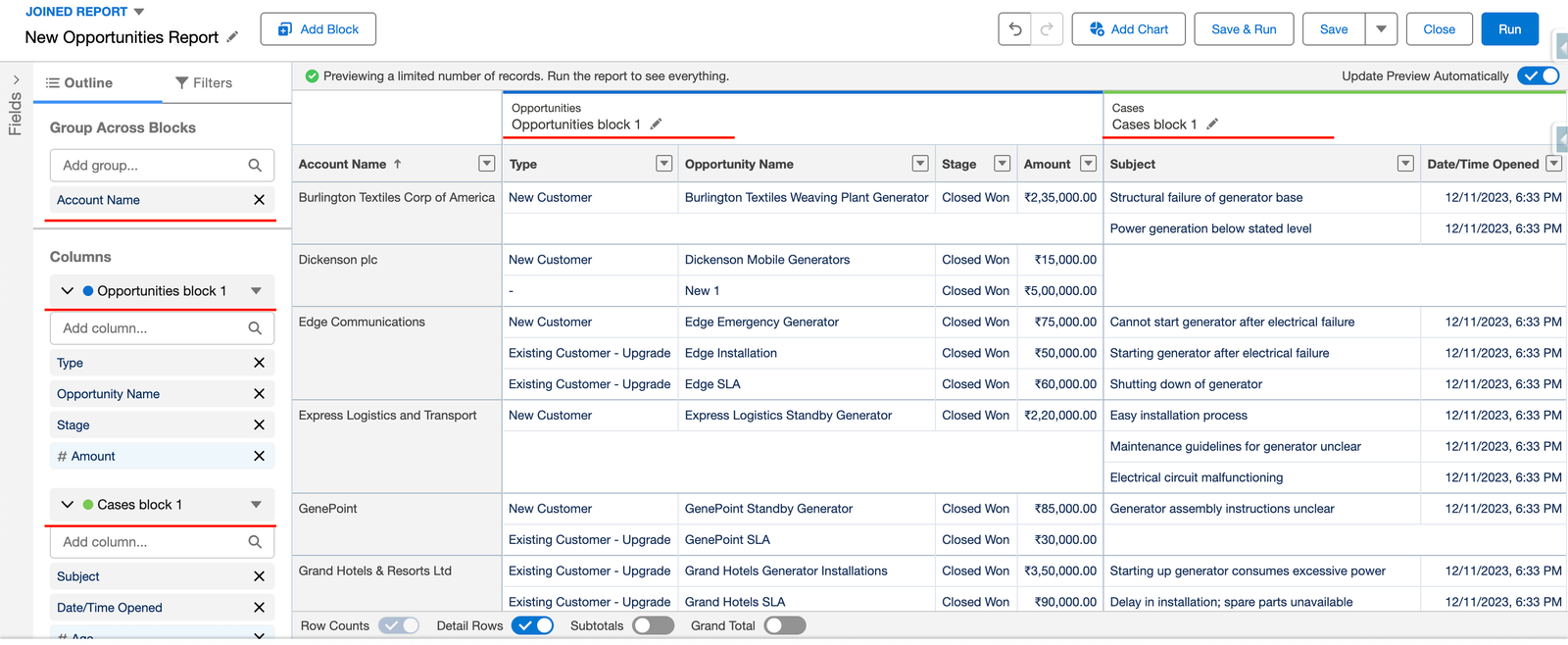Enable the Subtotals toggle
This screenshot has height=645, width=1568.
653,625
